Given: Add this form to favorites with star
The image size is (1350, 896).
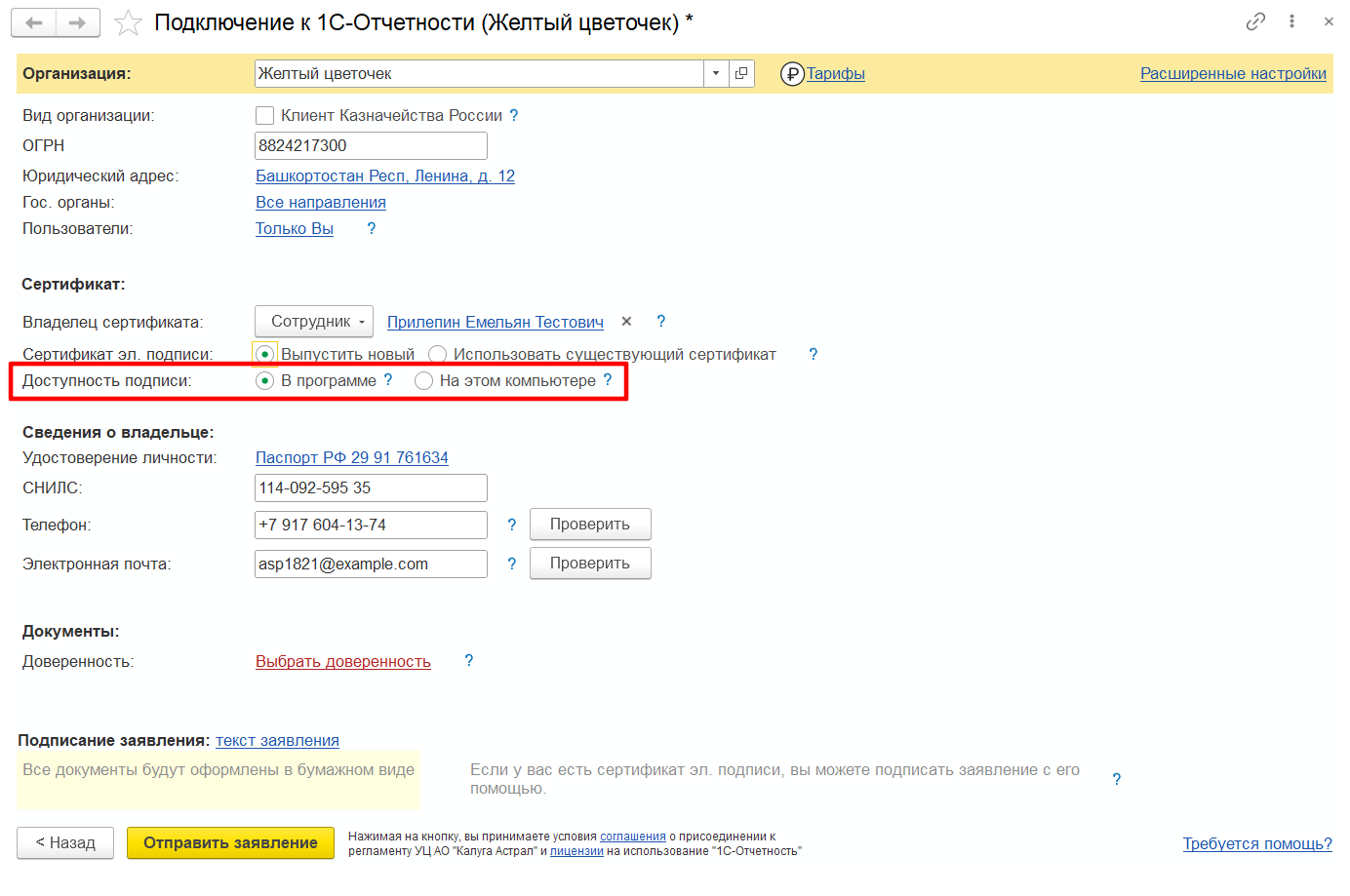Looking at the screenshot, I should pyautogui.click(x=128, y=23).
